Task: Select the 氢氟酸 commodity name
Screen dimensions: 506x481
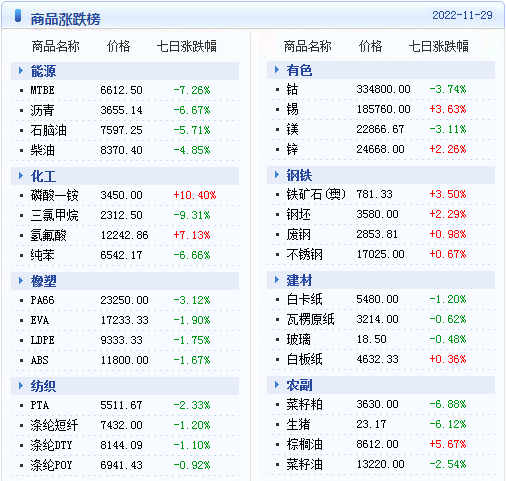Action: coord(48,235)
